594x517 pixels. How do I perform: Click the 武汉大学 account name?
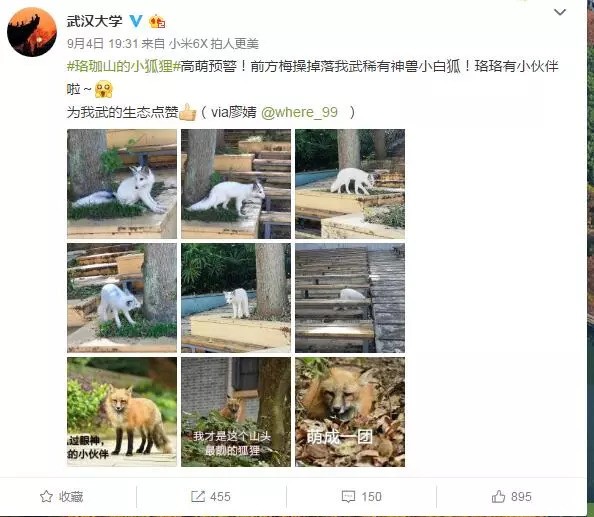coord(94,21)
